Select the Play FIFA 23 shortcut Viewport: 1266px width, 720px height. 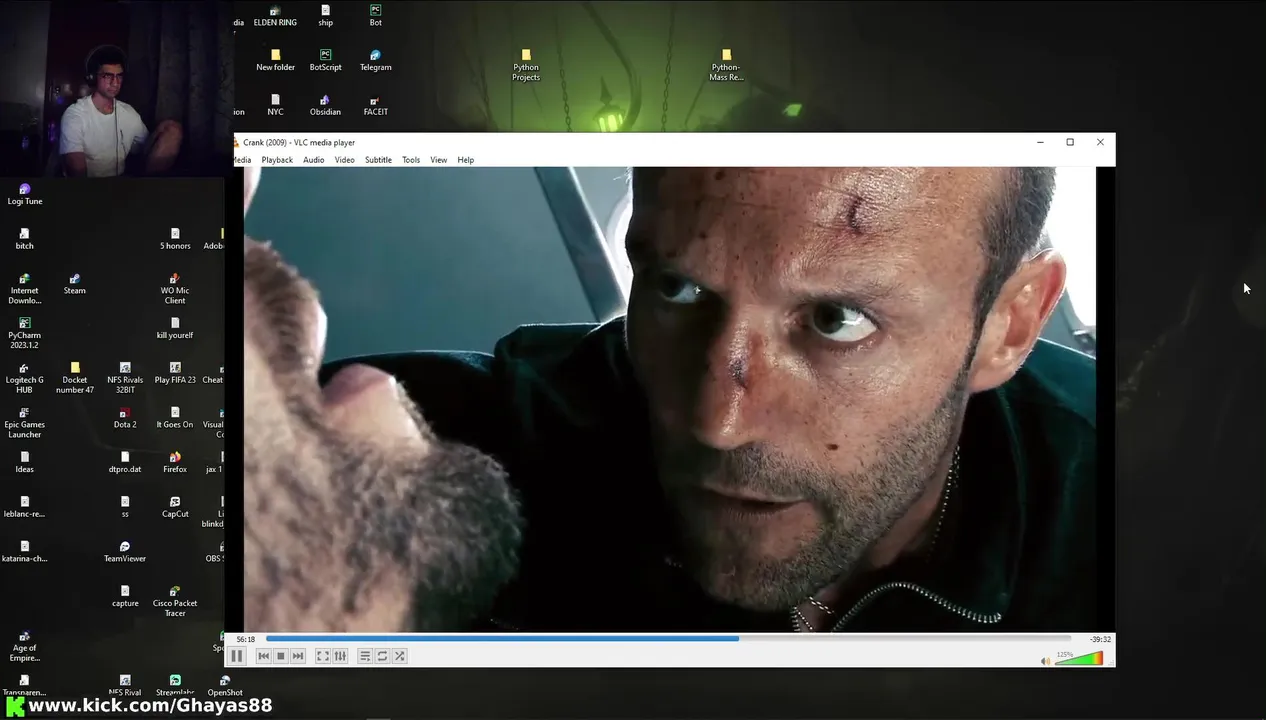point(175,373)
